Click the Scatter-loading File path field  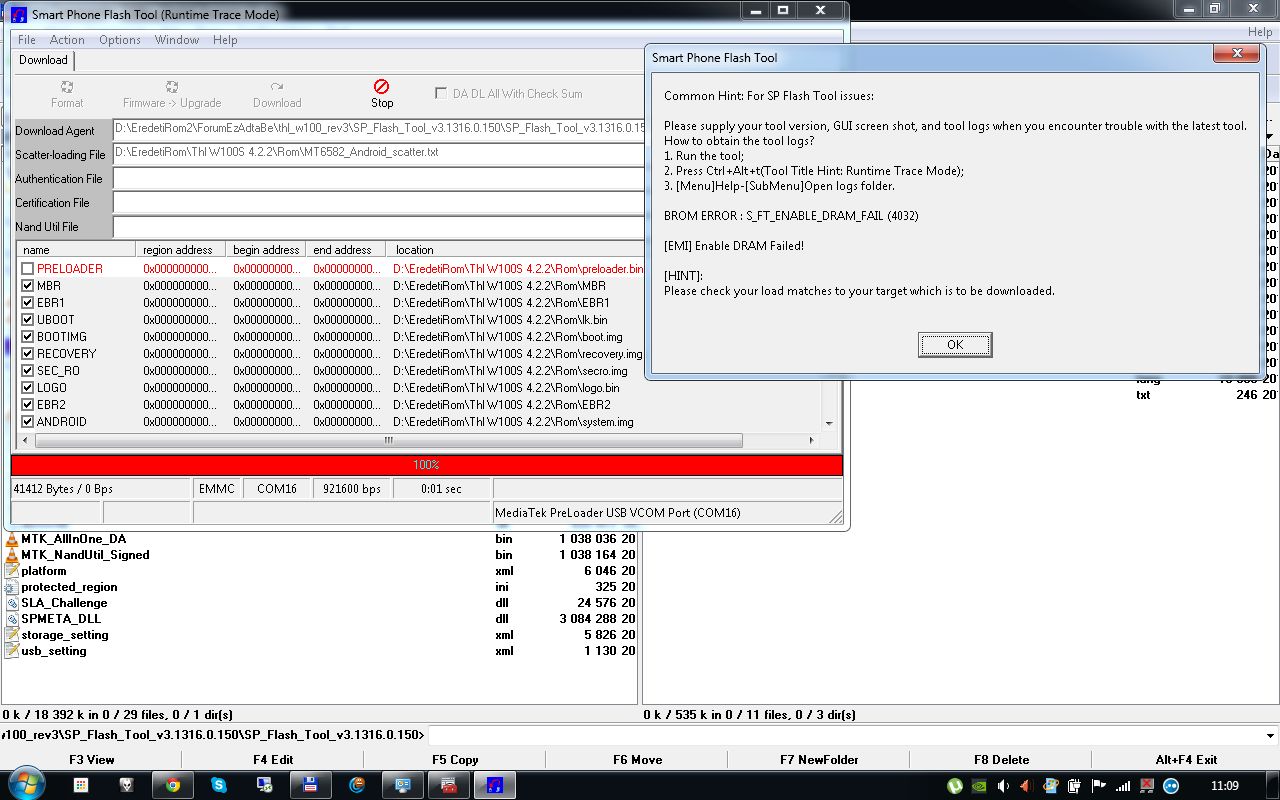tap(378, 154)
